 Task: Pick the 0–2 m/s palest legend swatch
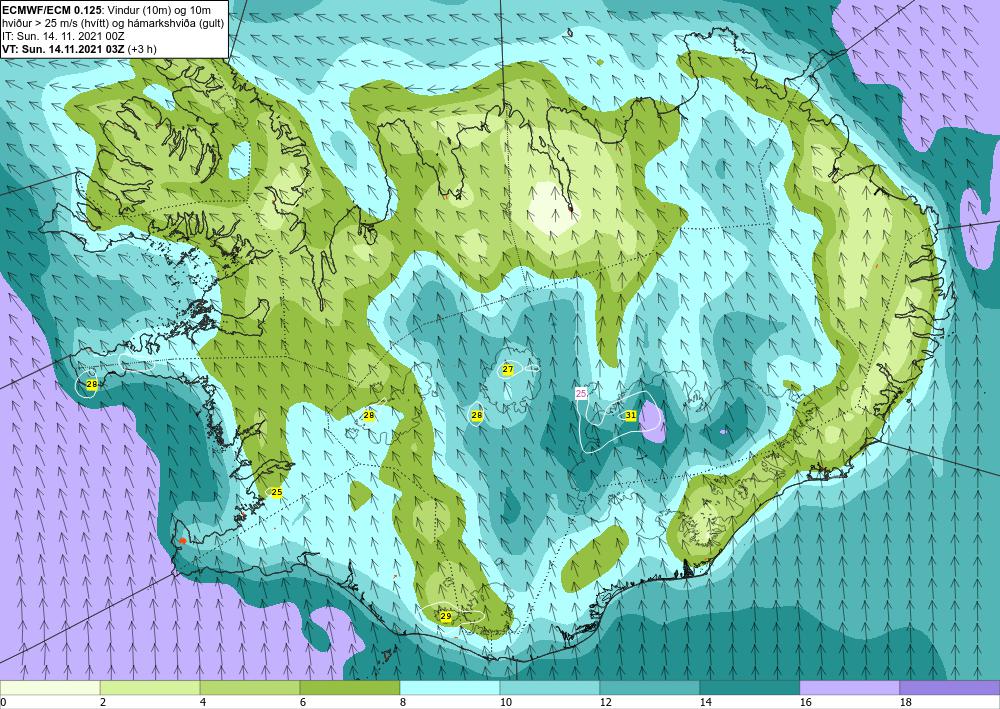point(50,688)
